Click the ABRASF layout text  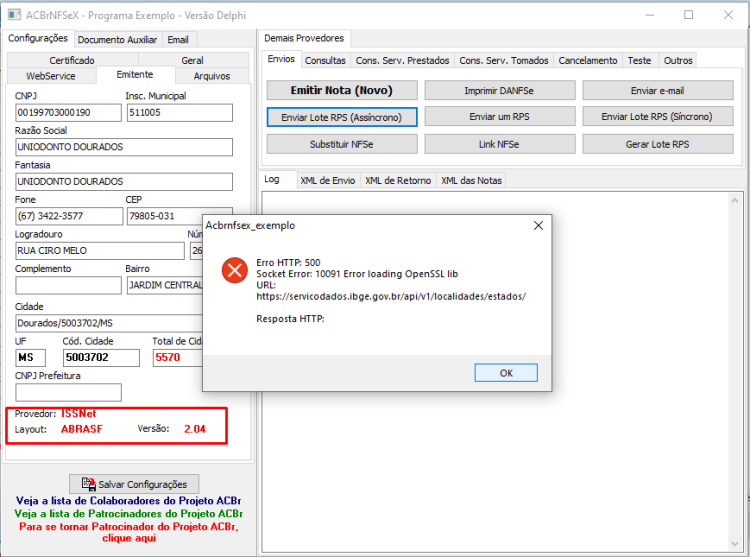pyautogui.click(x=82, y=429)
